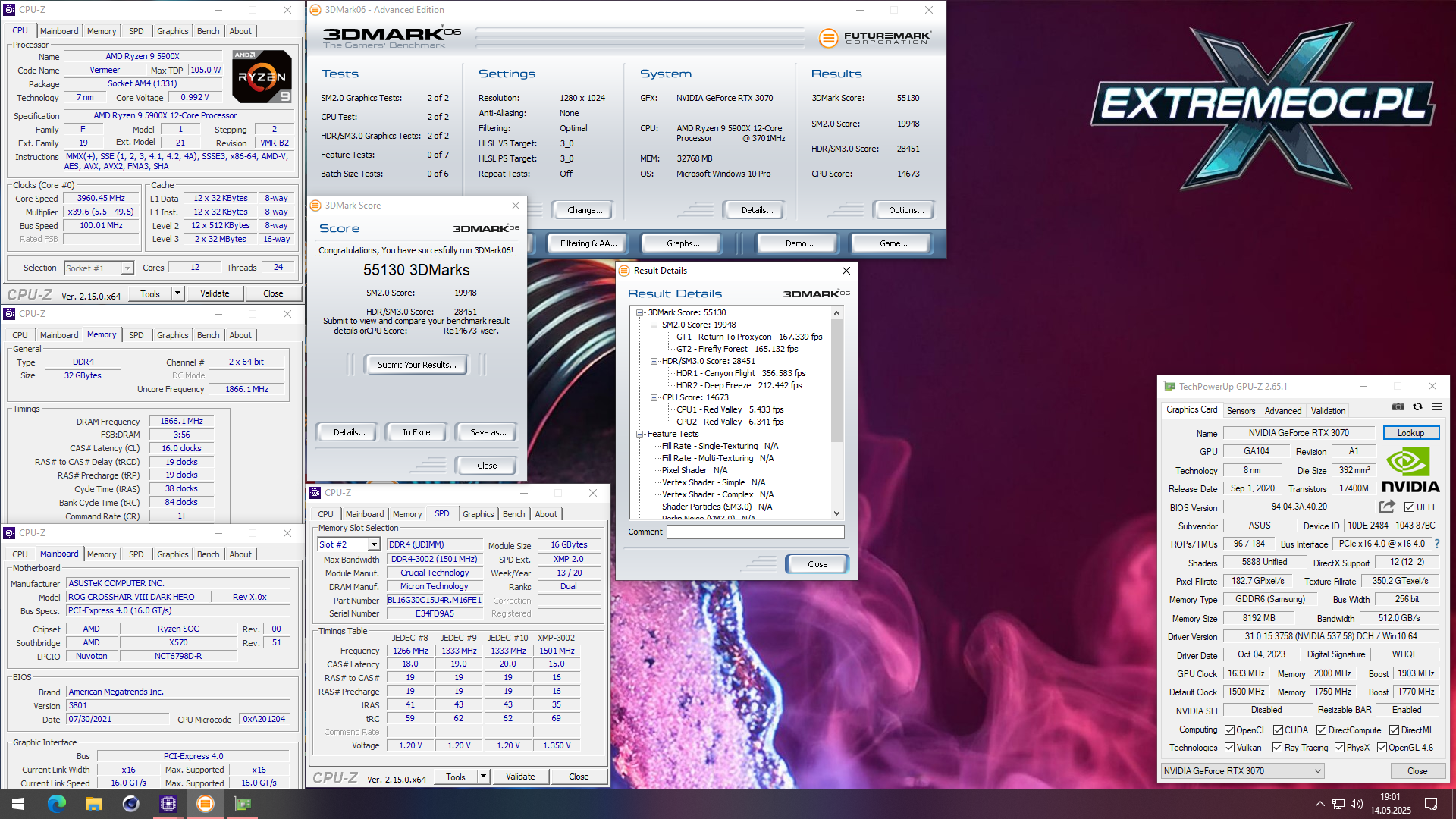The image size is (1456, 819).
Task: Click the Futuremark Corporation logo
Action: coord(875,36)
